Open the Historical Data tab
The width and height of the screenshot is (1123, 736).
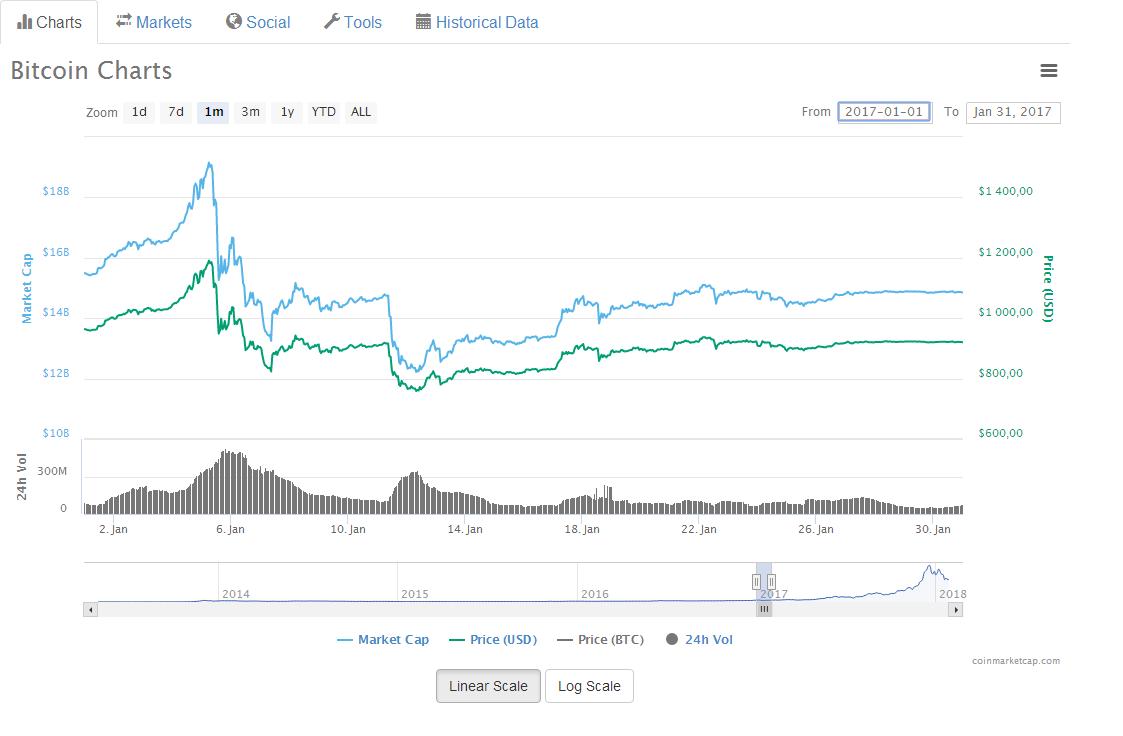point(477,22)
